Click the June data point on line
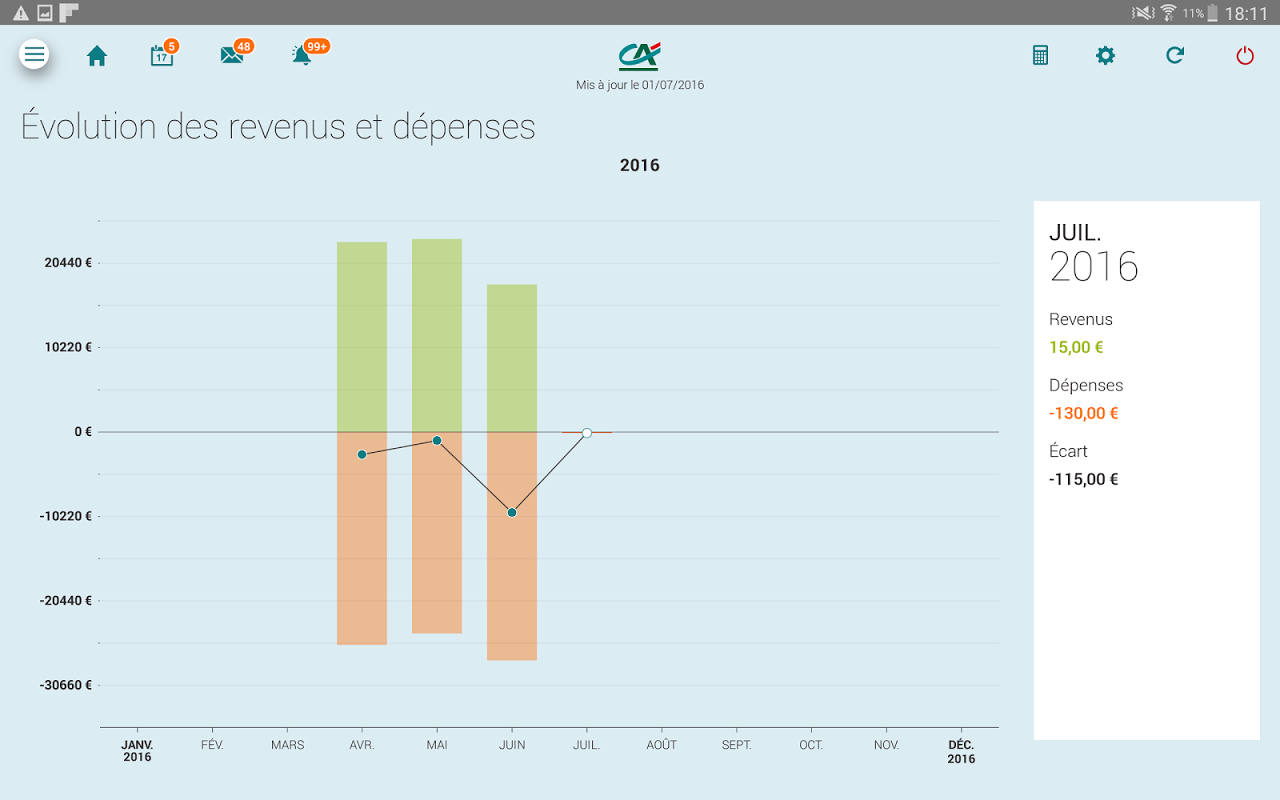This screenshot has width=1280, height=800. click(512, 512)
